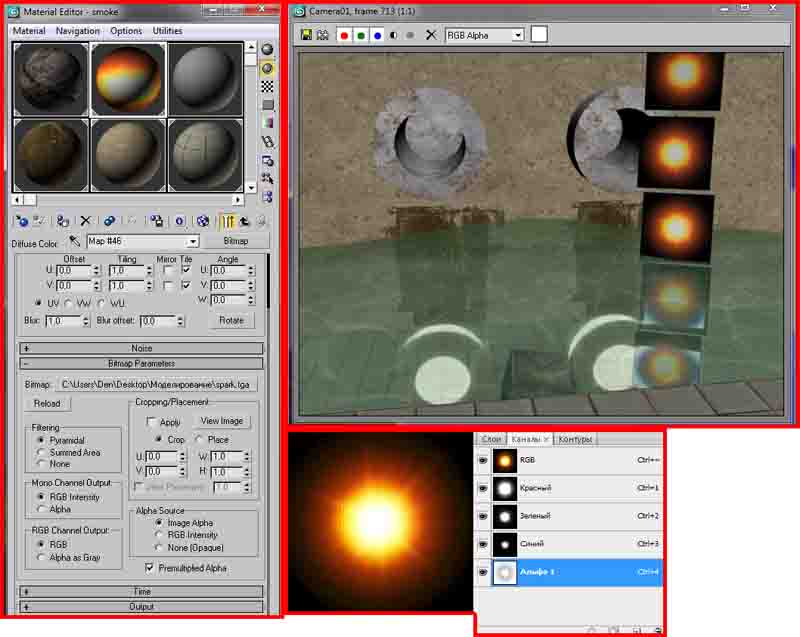Toggle the checkered Background icon

[x=267, y=87]
